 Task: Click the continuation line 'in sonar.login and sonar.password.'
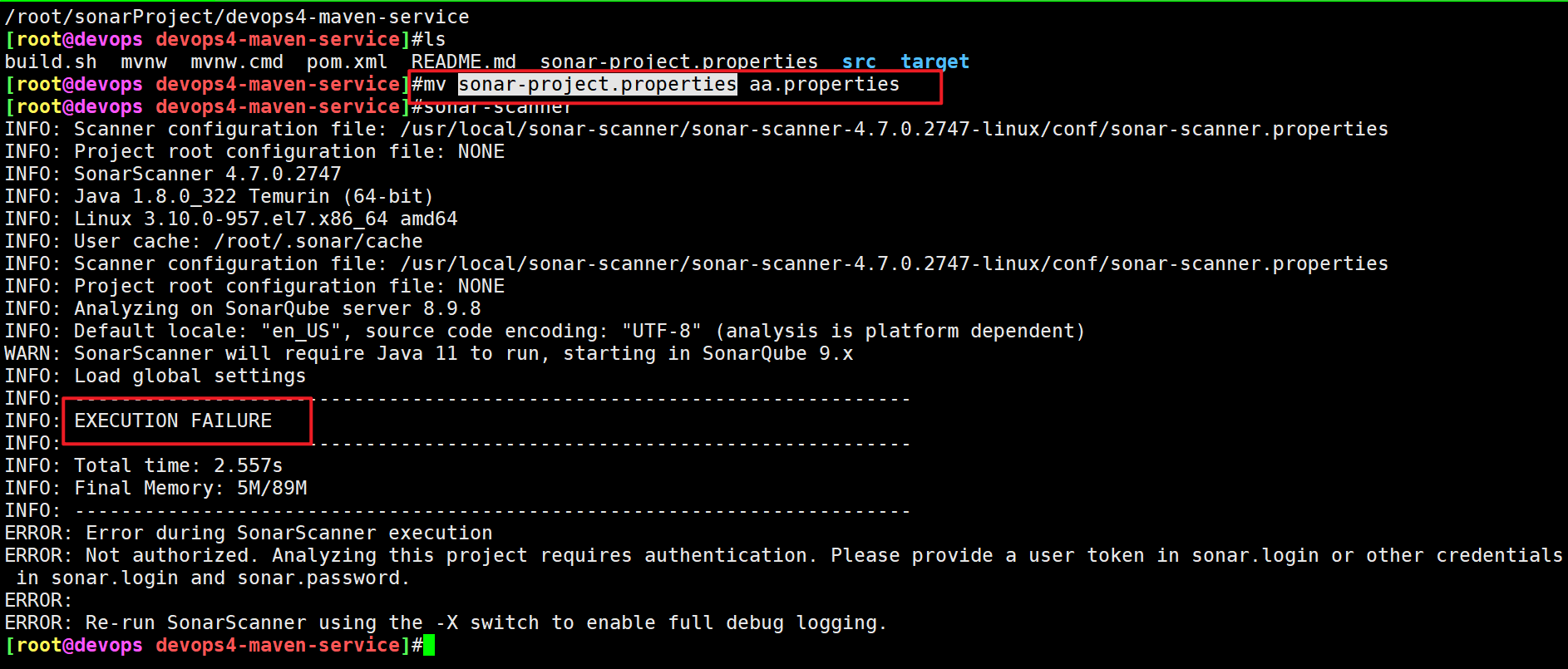[x=213, y=578]
